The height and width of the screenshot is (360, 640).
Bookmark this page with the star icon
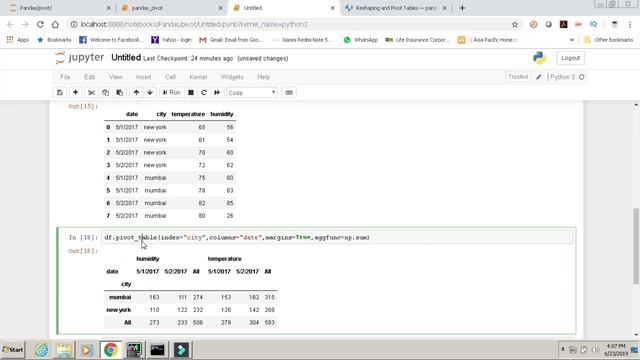point(515,24)
